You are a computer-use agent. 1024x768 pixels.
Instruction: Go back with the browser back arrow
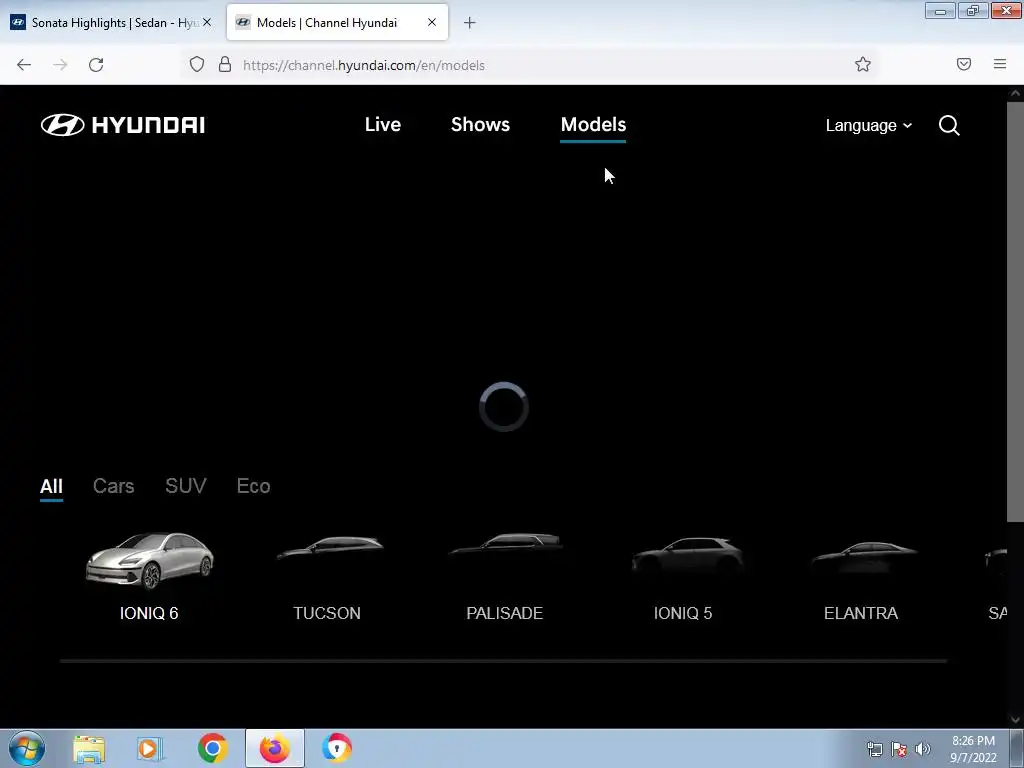24,65
